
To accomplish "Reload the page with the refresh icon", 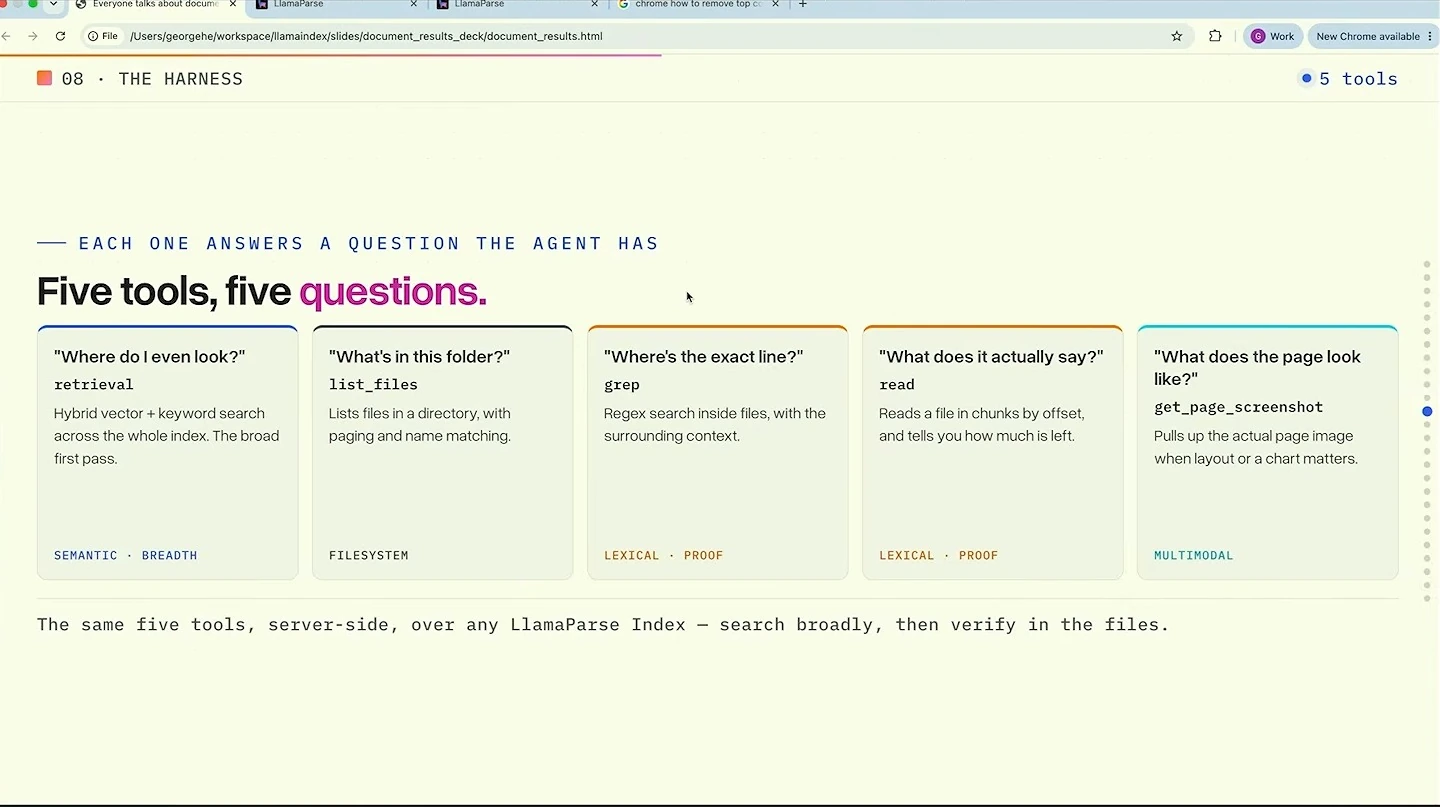I will (x=60, y=36).
